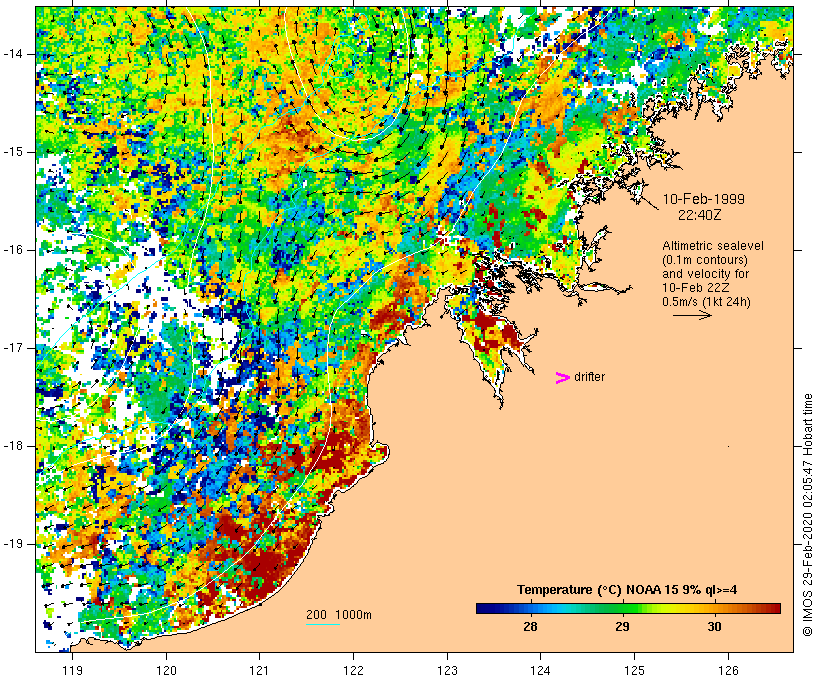Image resolution: width=820 pixels, height=680 pixels.
Task: Click the latitude axis label '-18'
Action: [x=13, y=446]
